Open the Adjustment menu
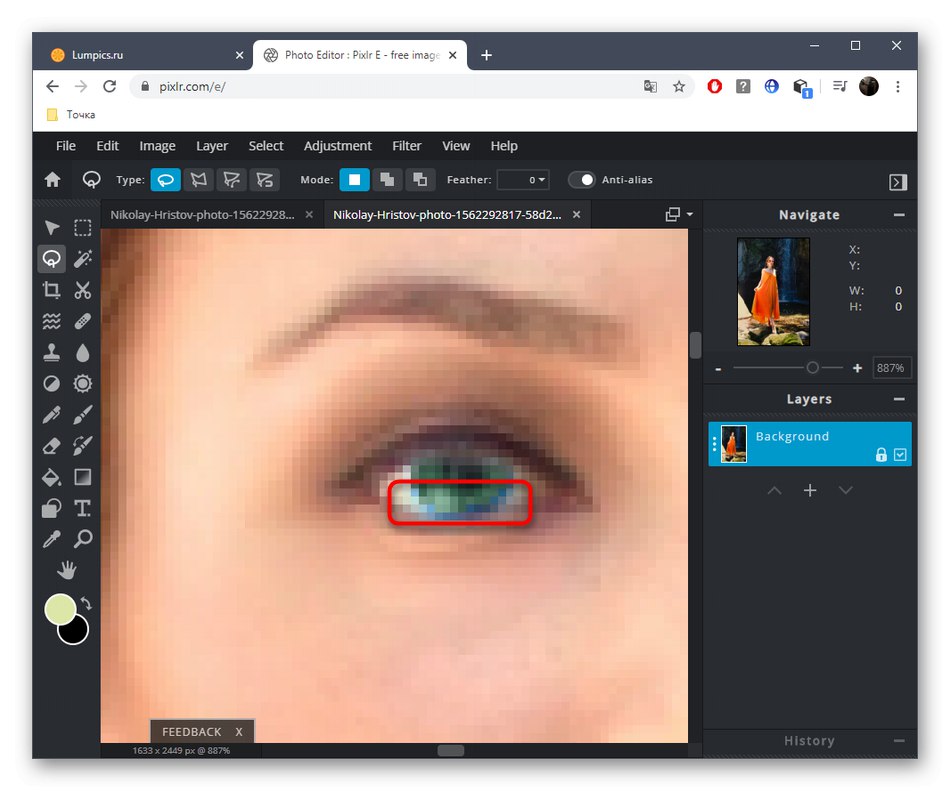950x791 pixels. (337, 146)
